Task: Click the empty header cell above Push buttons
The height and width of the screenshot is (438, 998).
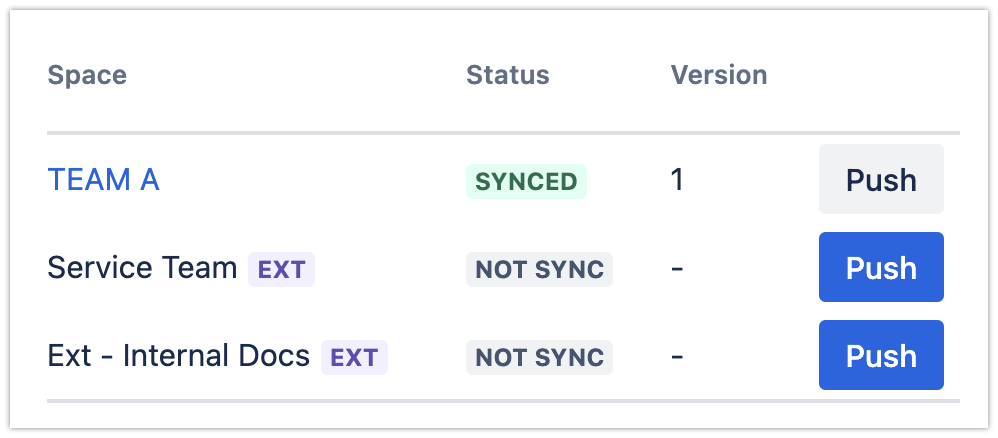Action: [x=881, y=75]
